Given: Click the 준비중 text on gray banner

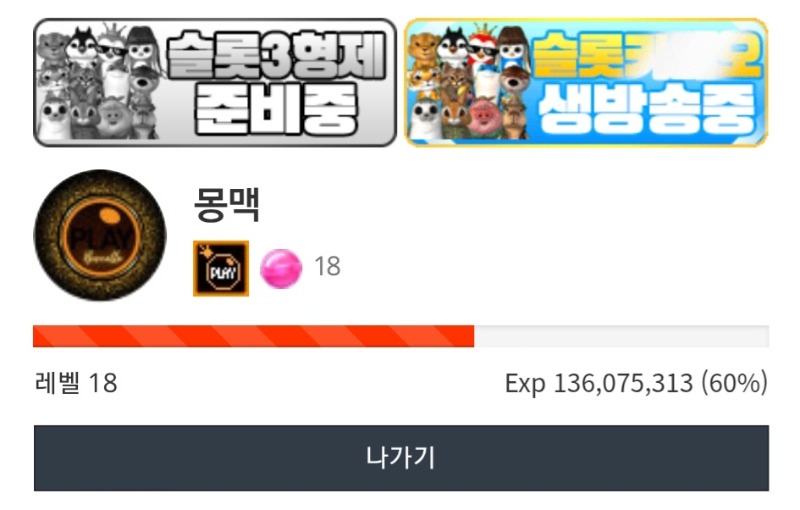Looking at the screenshot, I should [x=274, y=110].
